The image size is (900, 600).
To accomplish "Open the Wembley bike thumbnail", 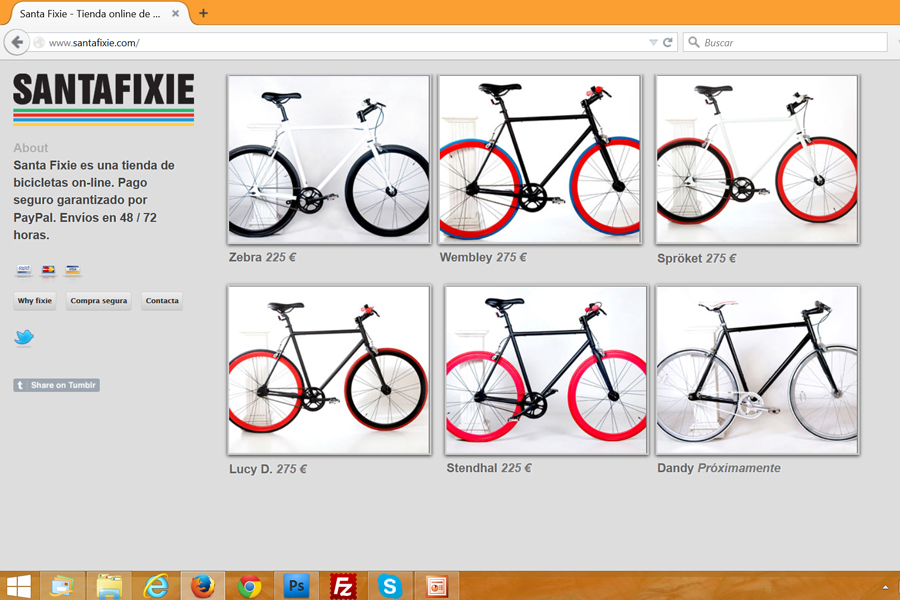I will tap(540, 160).
